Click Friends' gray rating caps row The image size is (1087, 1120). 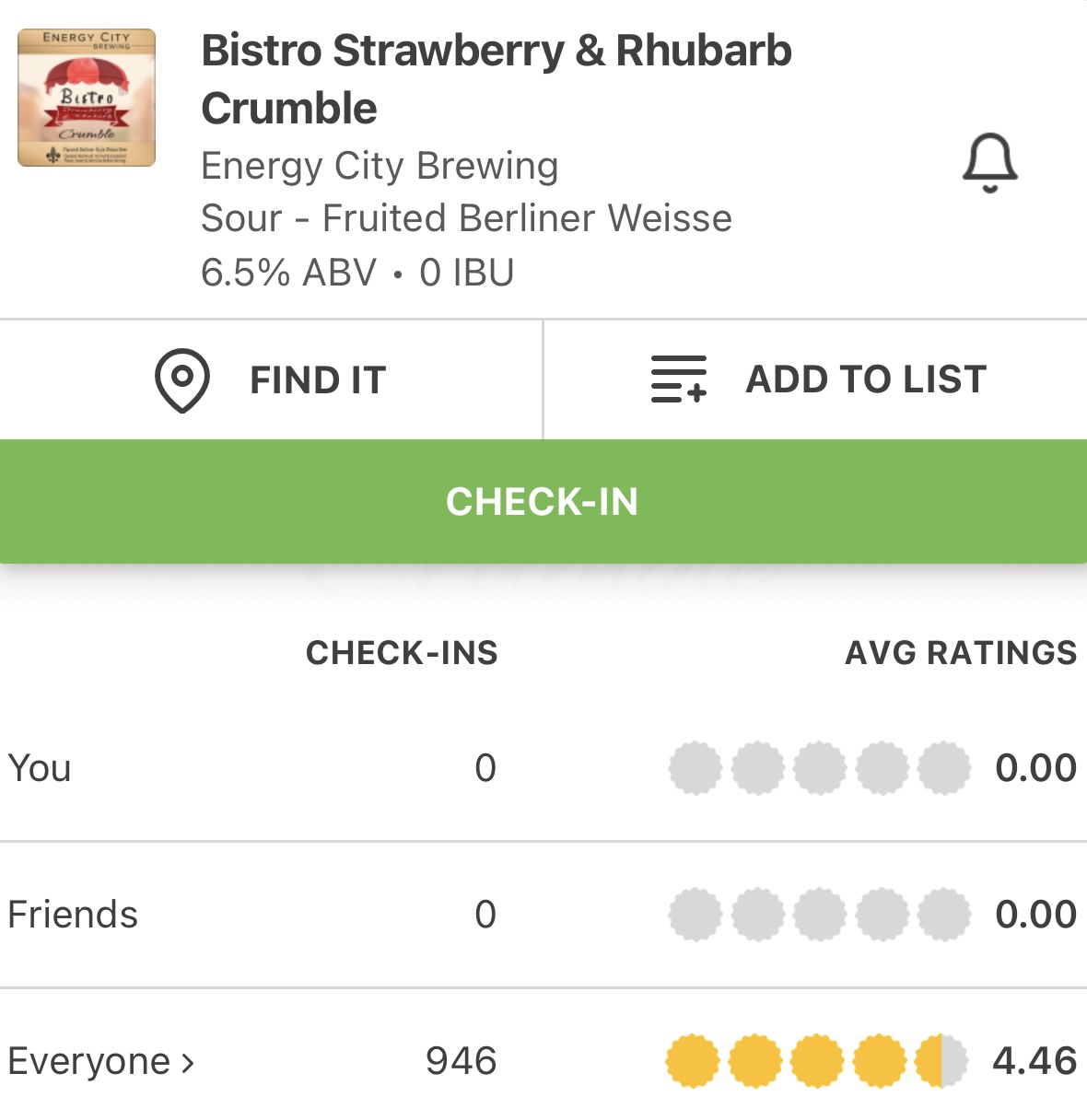tap(819, 915)
